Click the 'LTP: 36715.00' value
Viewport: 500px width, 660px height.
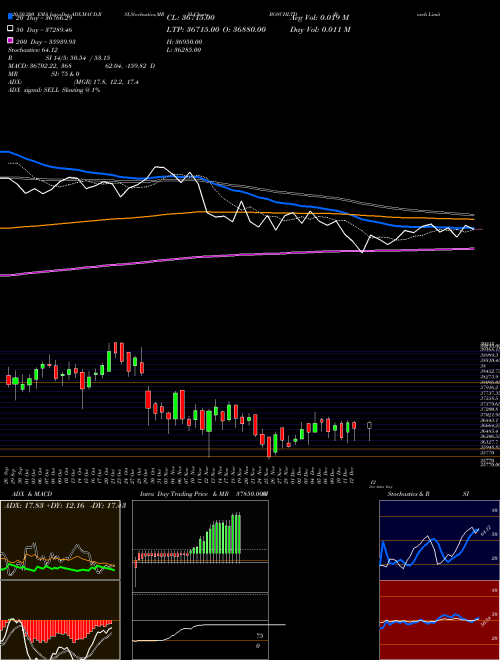click(194, 30)
